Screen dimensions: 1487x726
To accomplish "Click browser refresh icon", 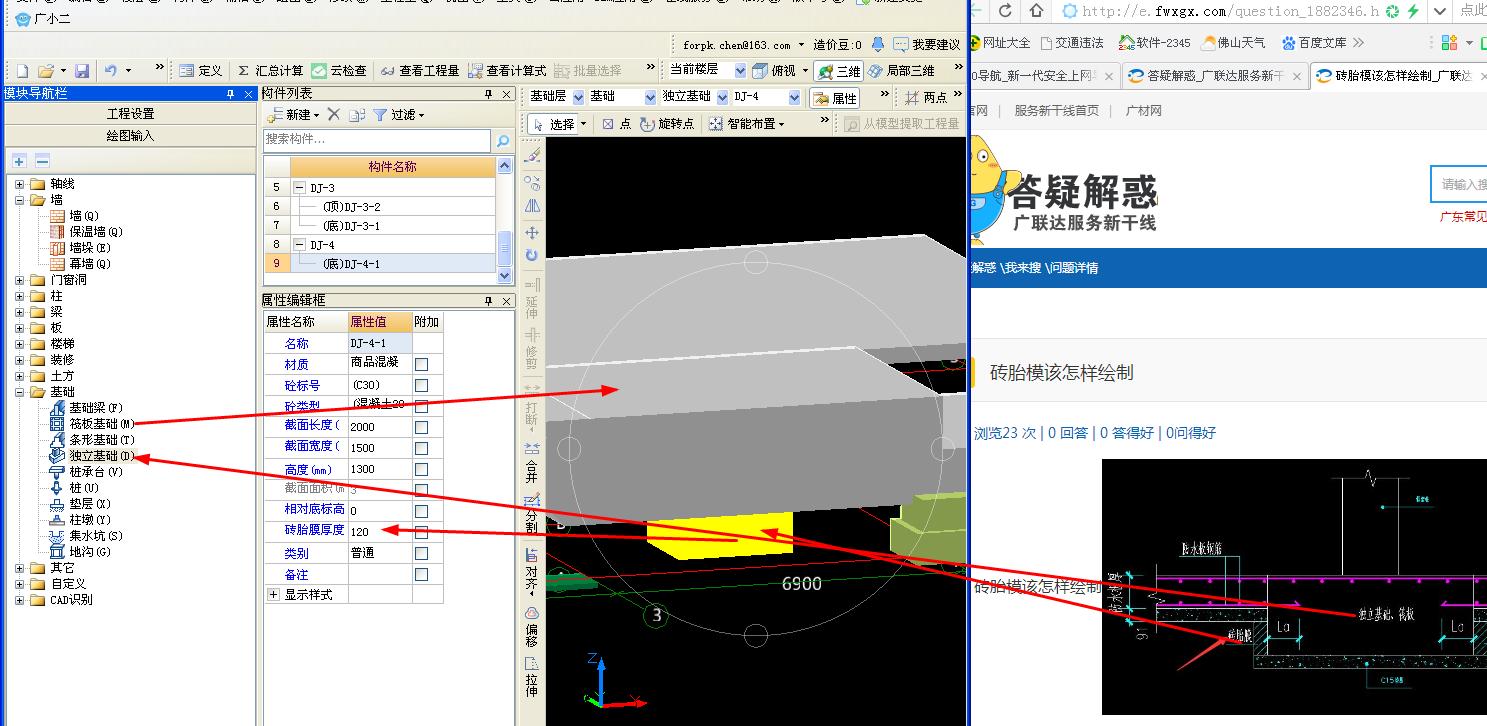I will 1005,11.
